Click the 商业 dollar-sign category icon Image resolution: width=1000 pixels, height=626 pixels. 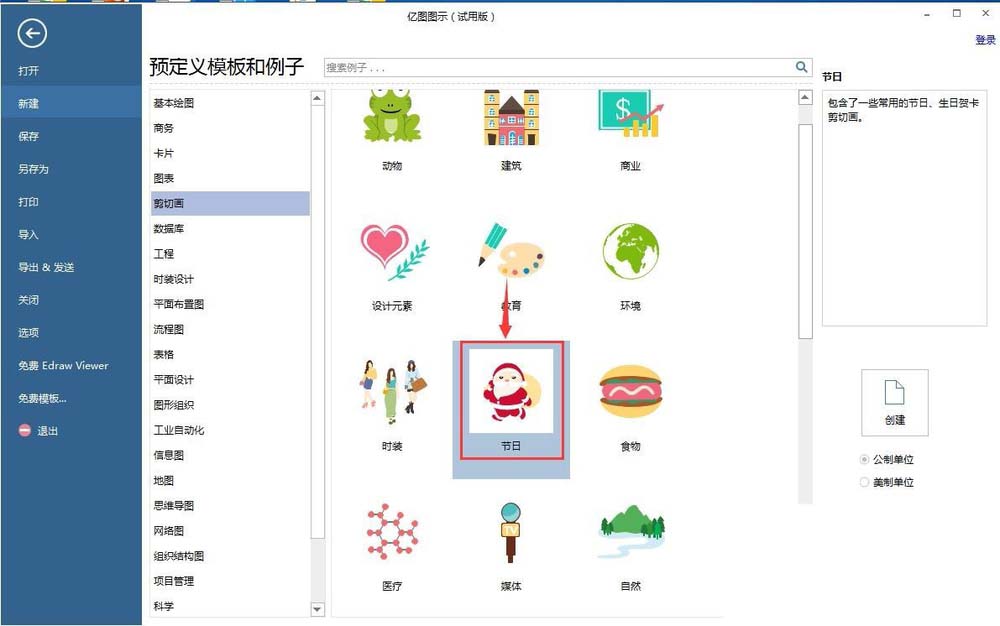pyautogui.click(x=629, y=115)
